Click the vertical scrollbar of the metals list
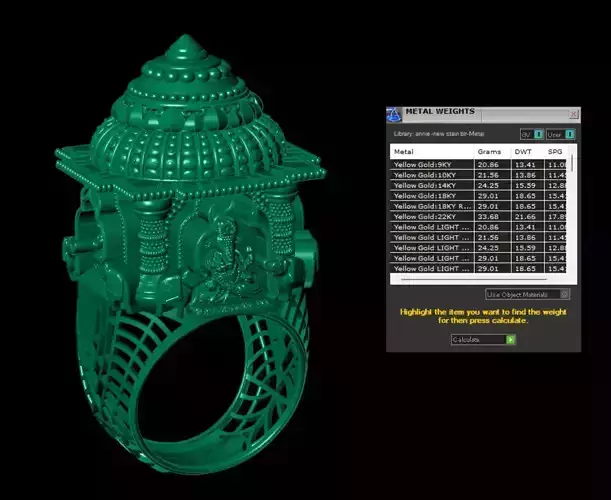The image size is (611, 500). click(x=572, y=163)
